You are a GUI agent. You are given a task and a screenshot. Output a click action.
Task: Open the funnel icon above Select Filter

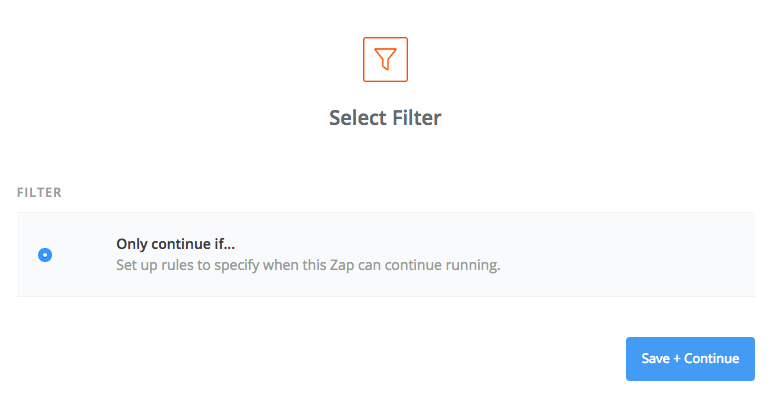pyautogui.click(x=386, y=59)
